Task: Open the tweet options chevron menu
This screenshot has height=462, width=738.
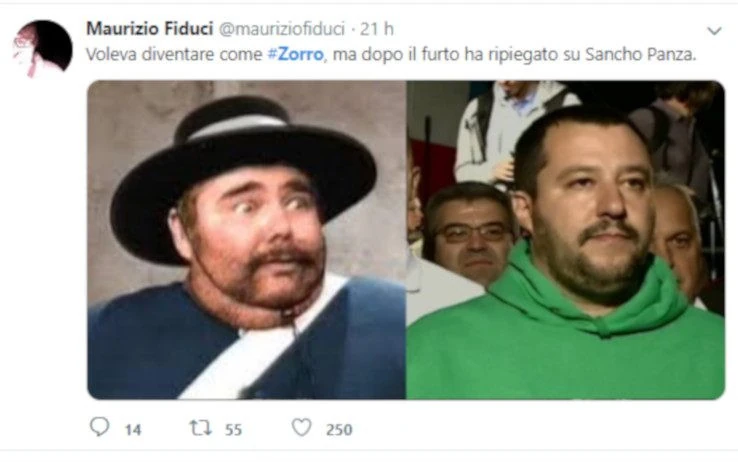Action: point(714,31)
